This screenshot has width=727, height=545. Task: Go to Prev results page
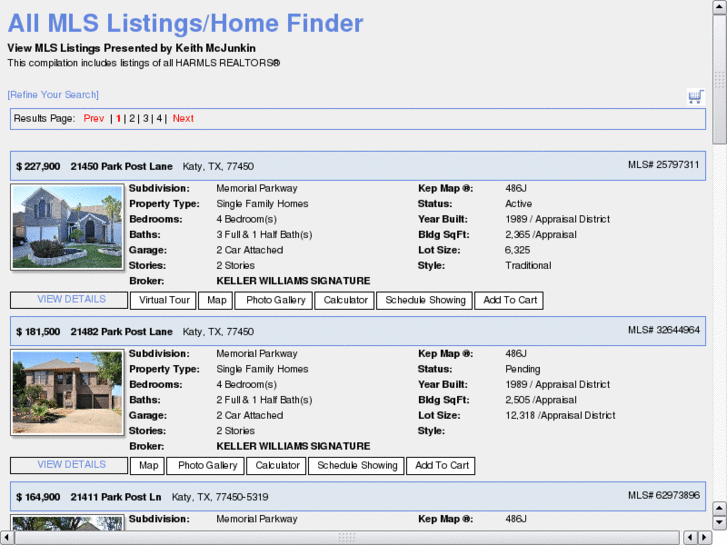(94, 118)
